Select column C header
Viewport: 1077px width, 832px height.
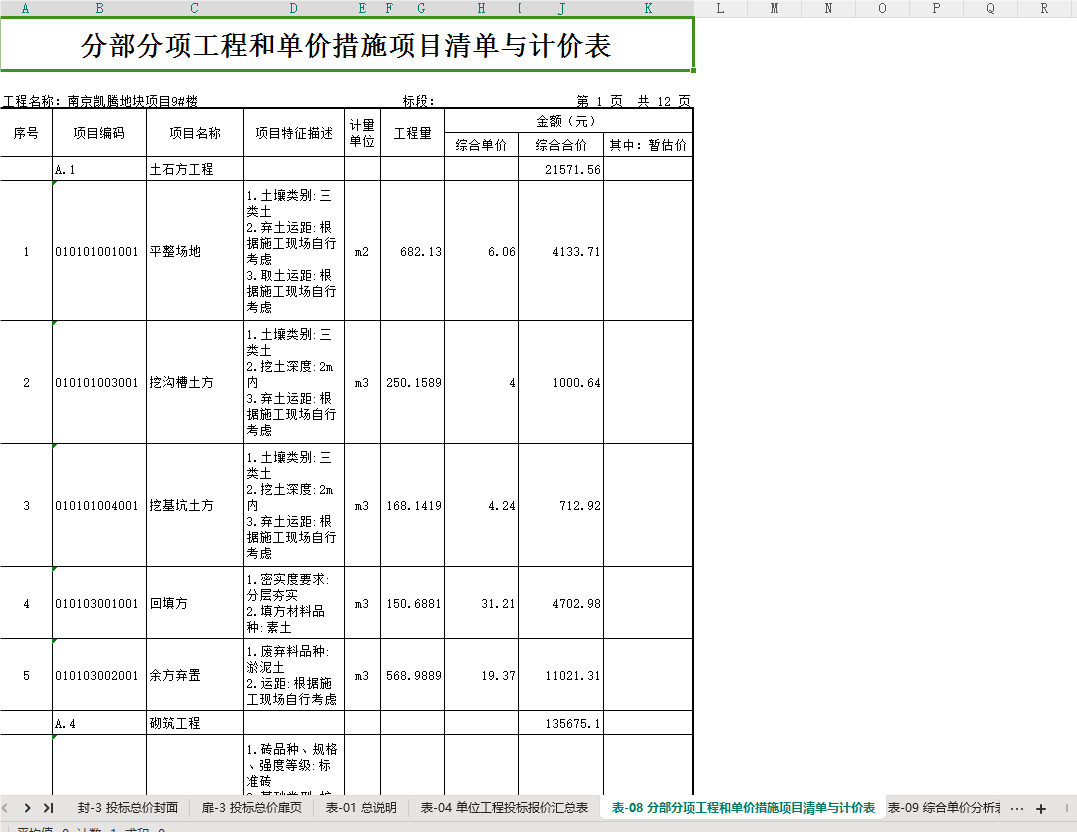click(194, 8)
